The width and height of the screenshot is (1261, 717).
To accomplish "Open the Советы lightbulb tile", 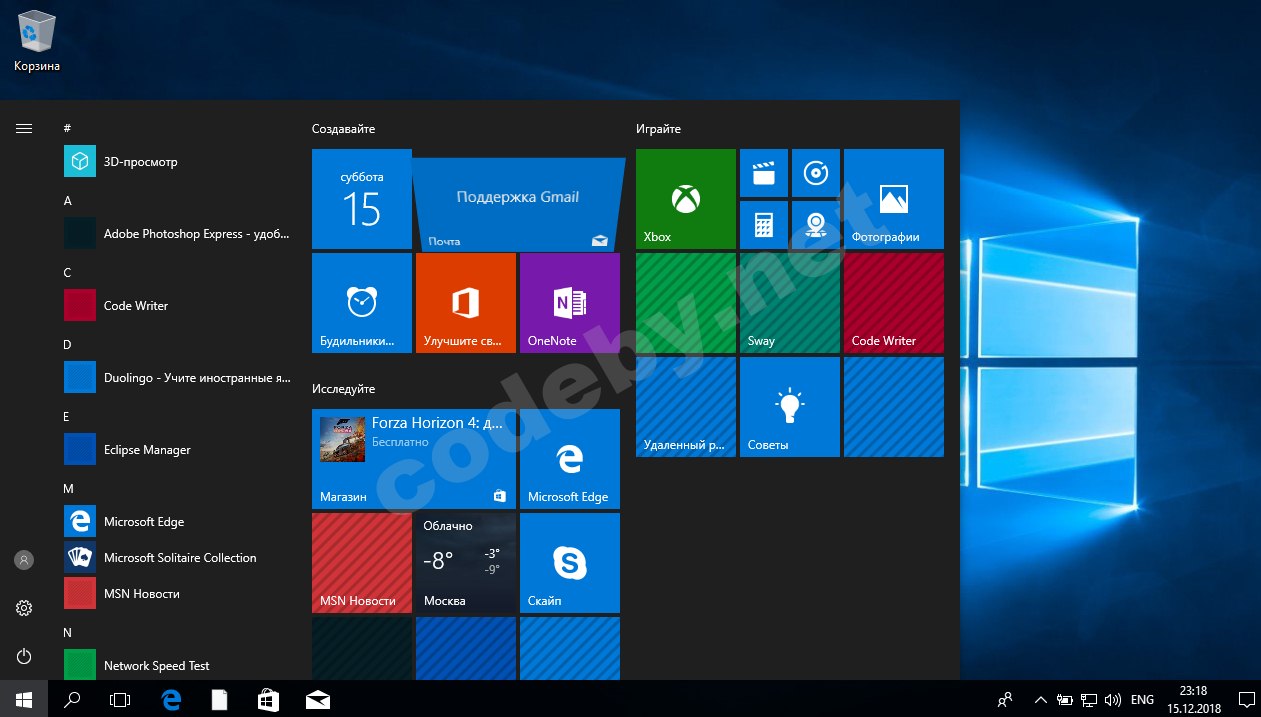I will coord(790,407).
